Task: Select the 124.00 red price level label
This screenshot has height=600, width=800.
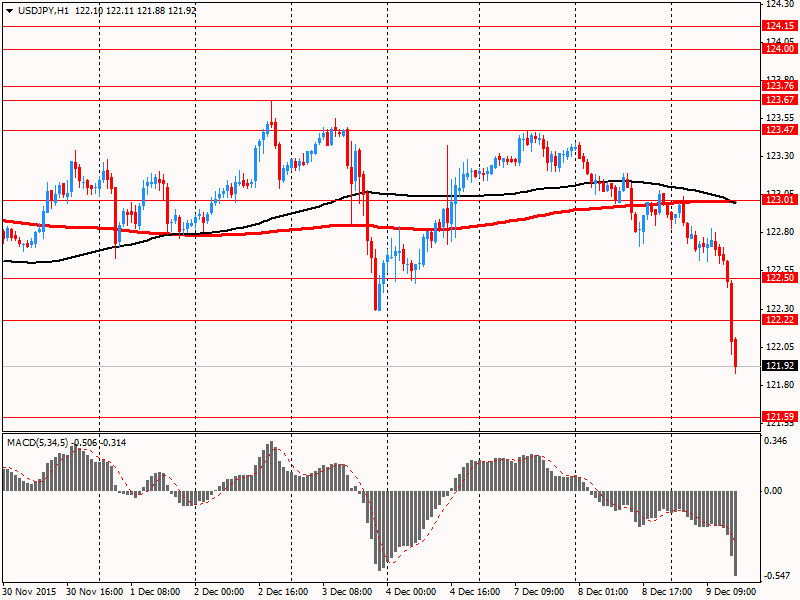Action: click(779, 49)
